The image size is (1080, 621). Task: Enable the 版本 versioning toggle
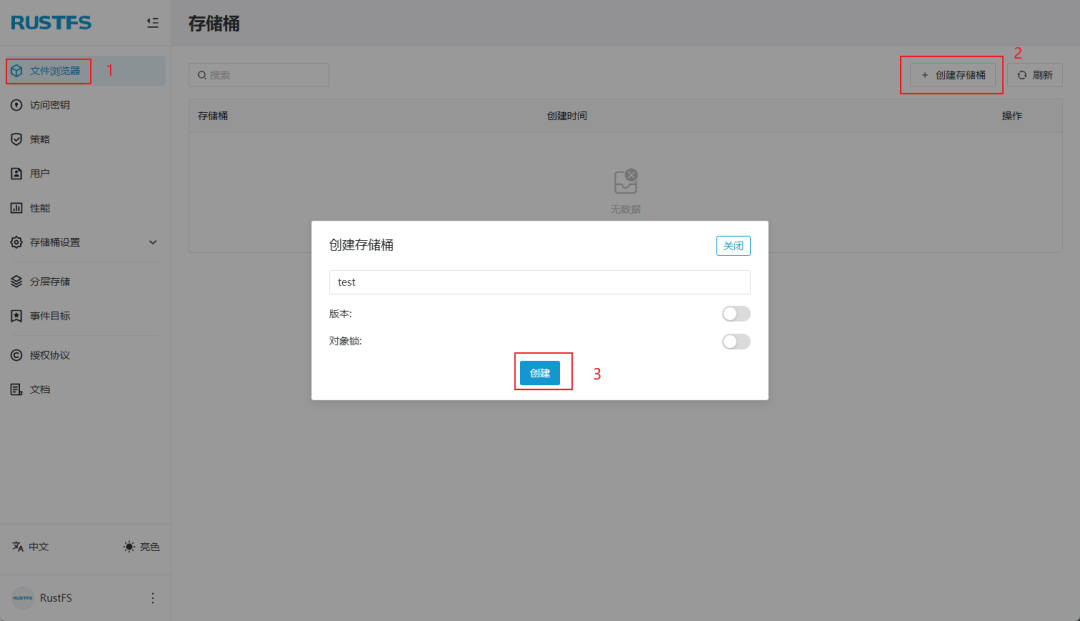(x=735, y=313)
